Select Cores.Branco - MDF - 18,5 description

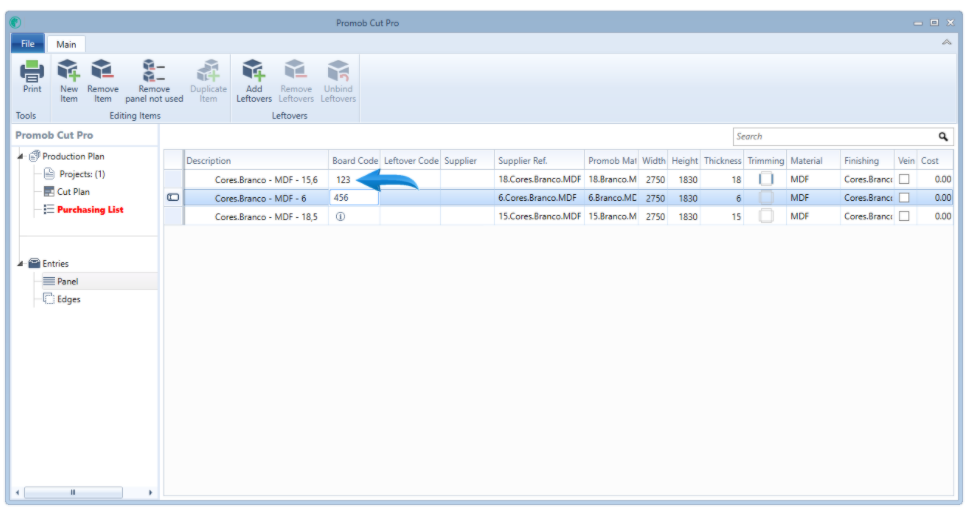pyautogui.click(x=266, y=217)
